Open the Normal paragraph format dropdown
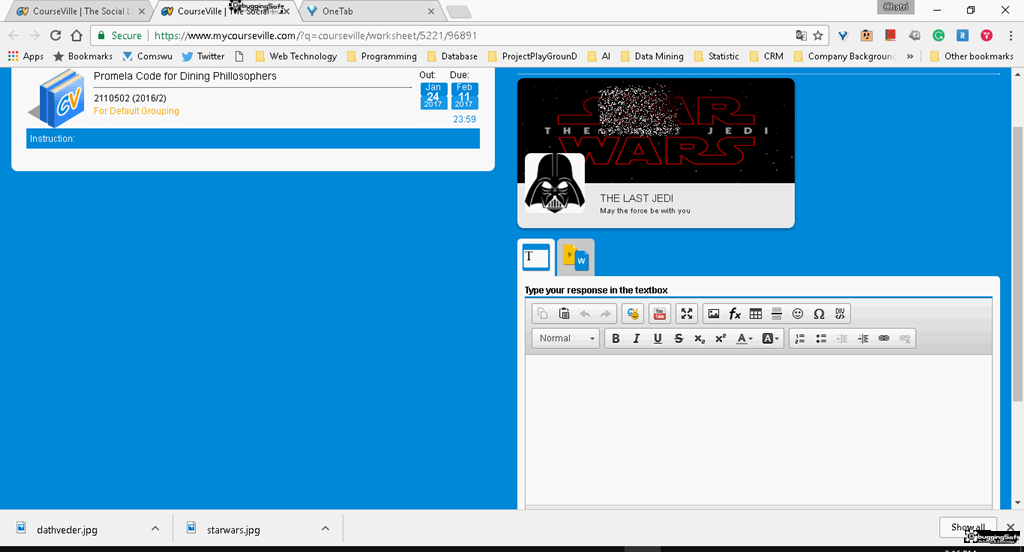The image size is (1024, 552). coord(565,339)
